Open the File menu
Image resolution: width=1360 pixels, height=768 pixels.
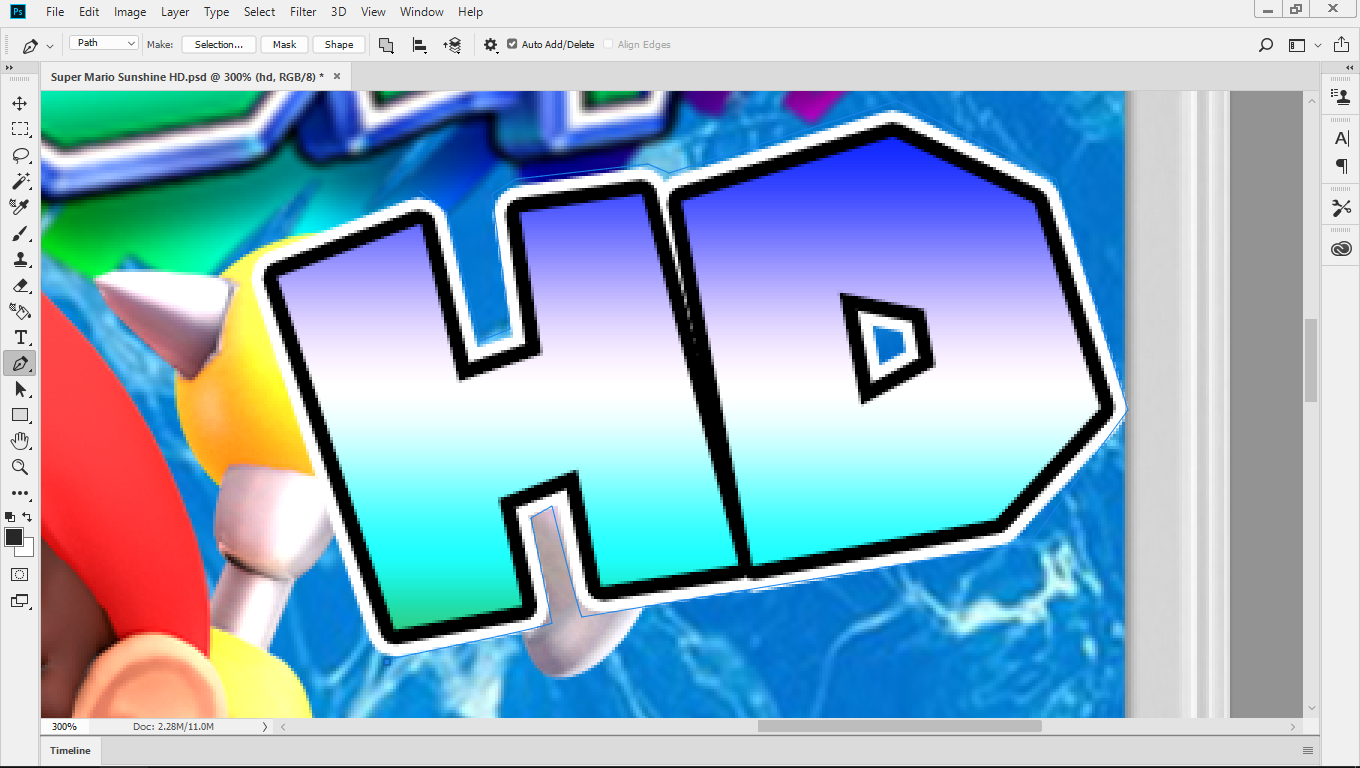pyautogui.click(x=55, y=12)
